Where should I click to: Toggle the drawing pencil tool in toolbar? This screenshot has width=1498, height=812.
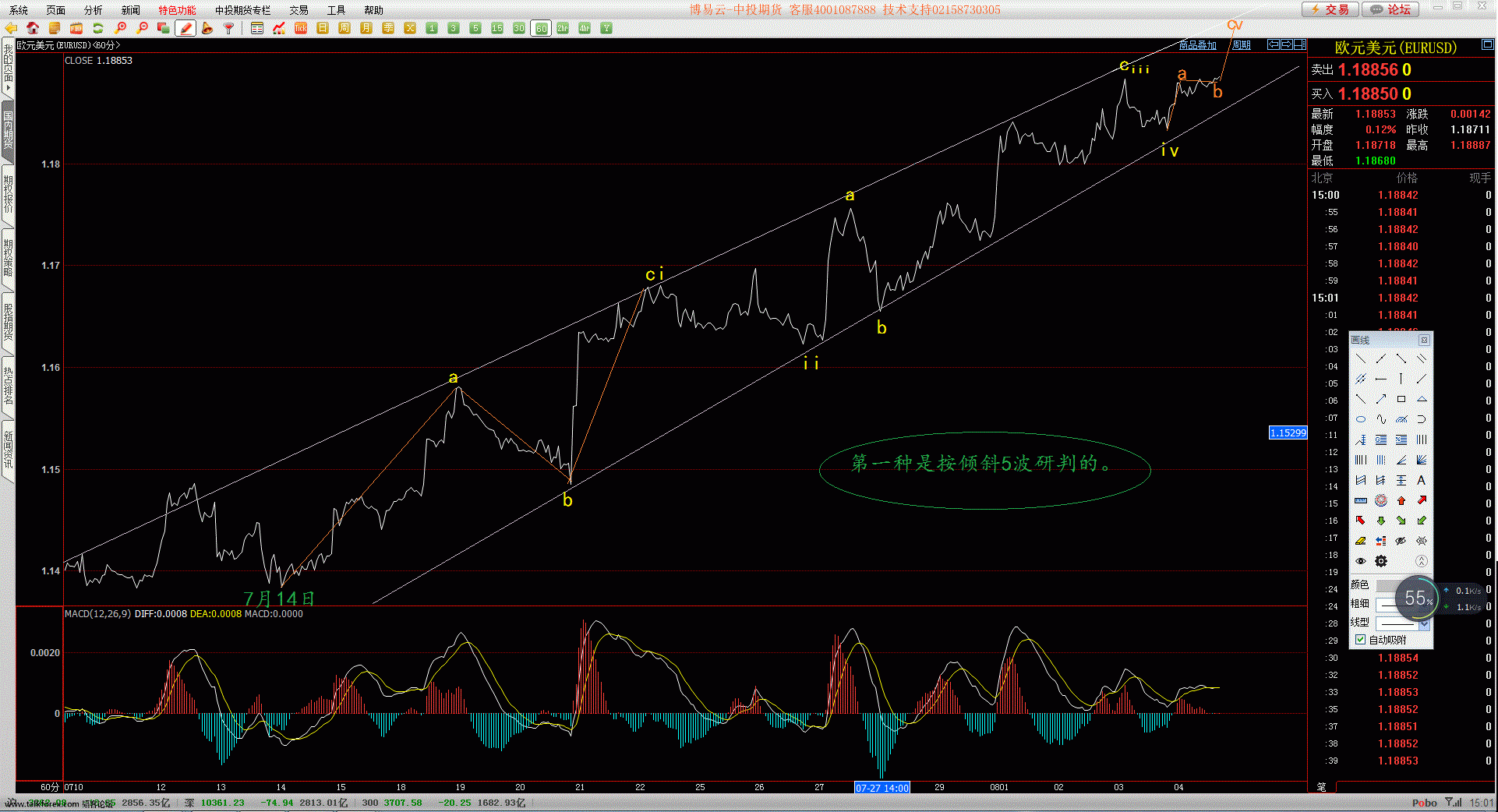(185, 28)
